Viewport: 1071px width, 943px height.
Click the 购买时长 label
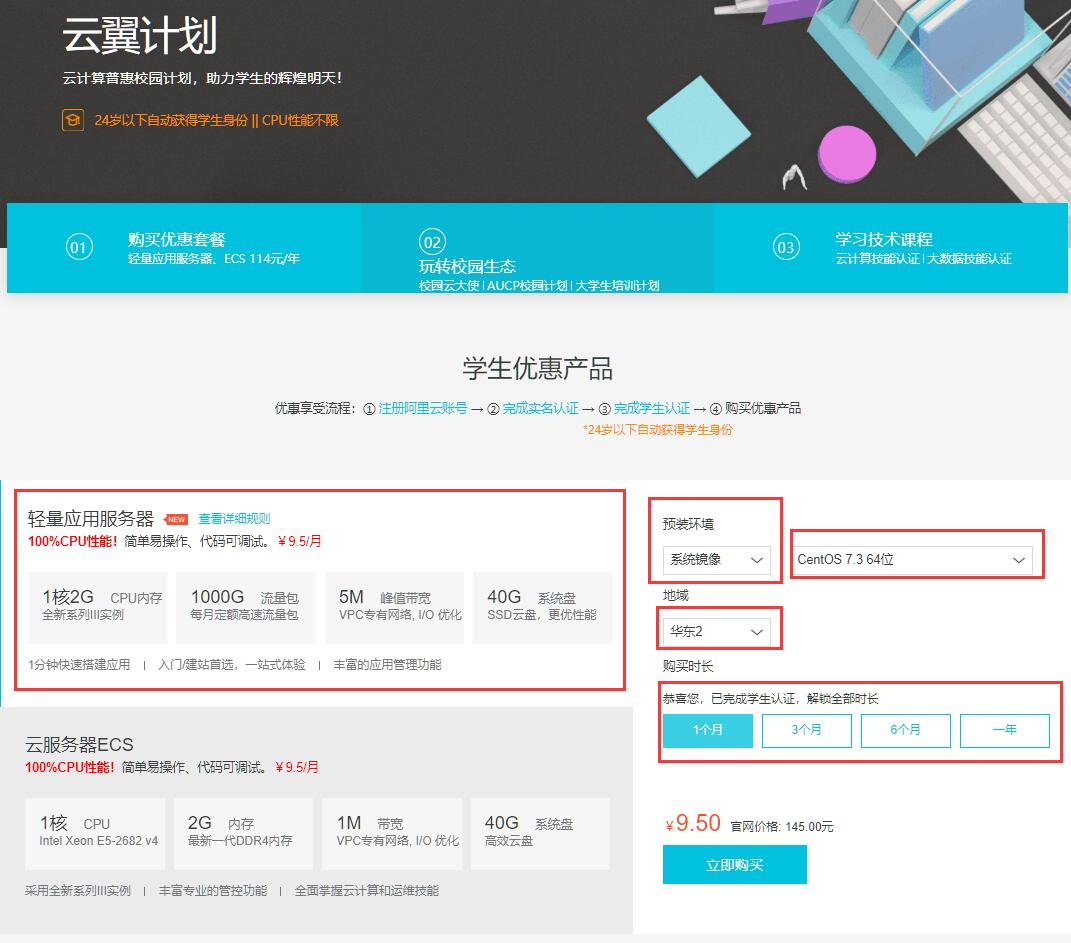[688, 666]
